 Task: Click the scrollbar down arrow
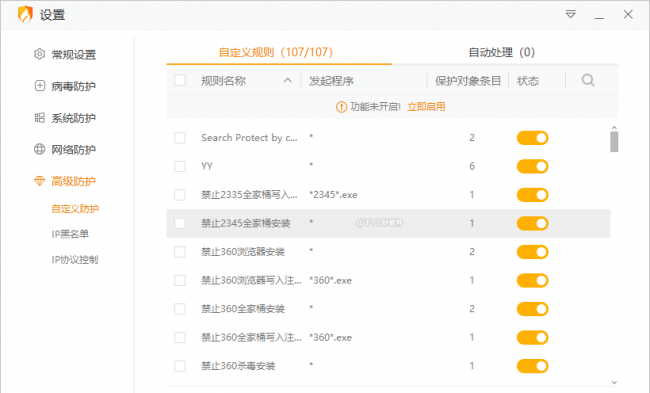pos(614,382)
